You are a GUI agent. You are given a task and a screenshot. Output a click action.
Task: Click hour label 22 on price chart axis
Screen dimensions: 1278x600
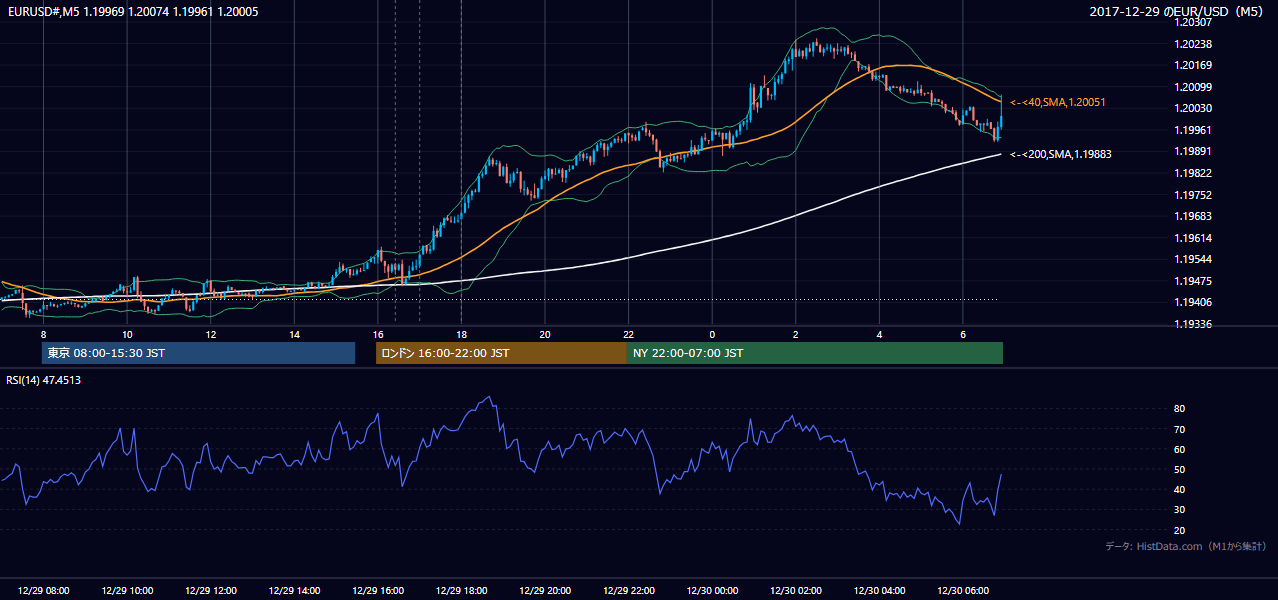[x=629, y=334]
